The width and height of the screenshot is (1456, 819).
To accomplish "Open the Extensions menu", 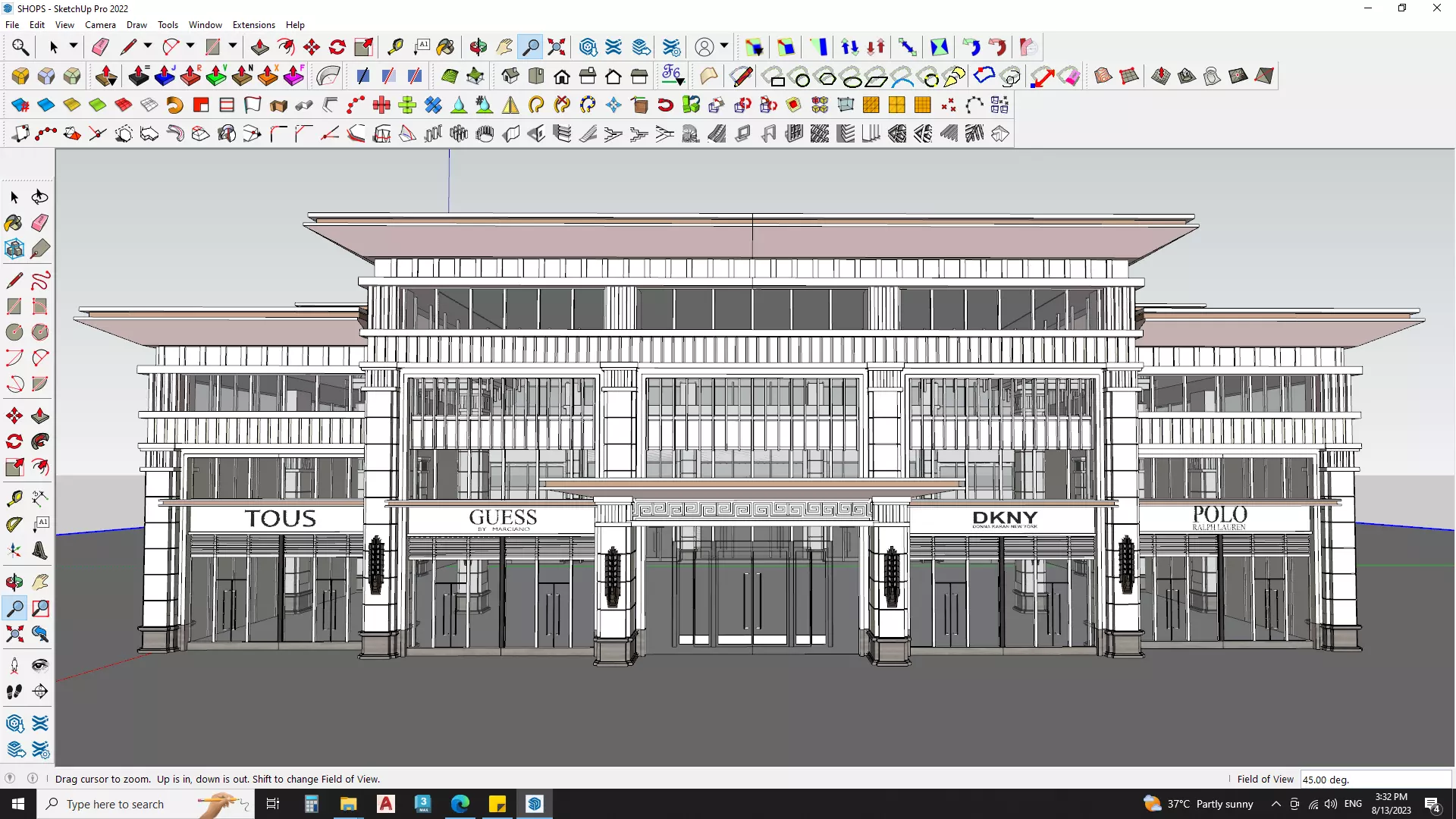I will click(254, 25).
